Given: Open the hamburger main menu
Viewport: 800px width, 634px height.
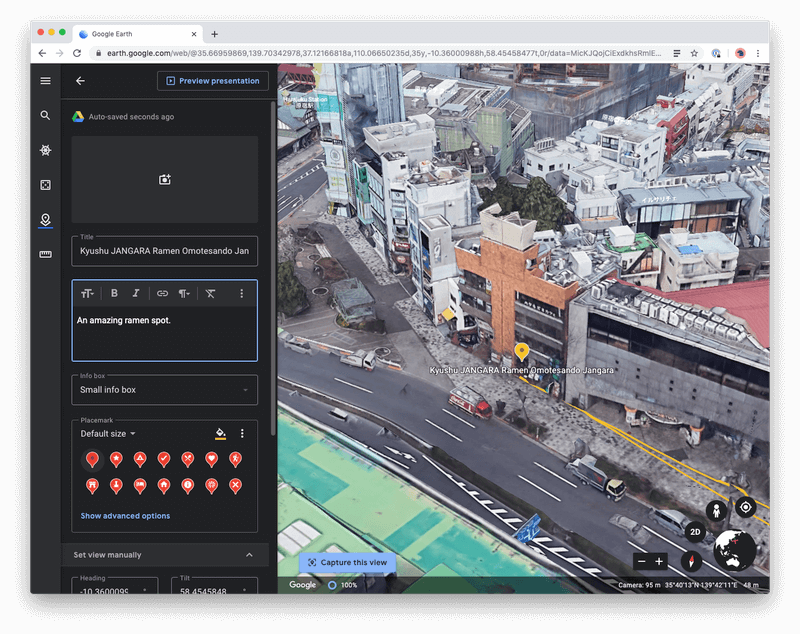Looking at the screenshot, I should click(x=45, y=81).
